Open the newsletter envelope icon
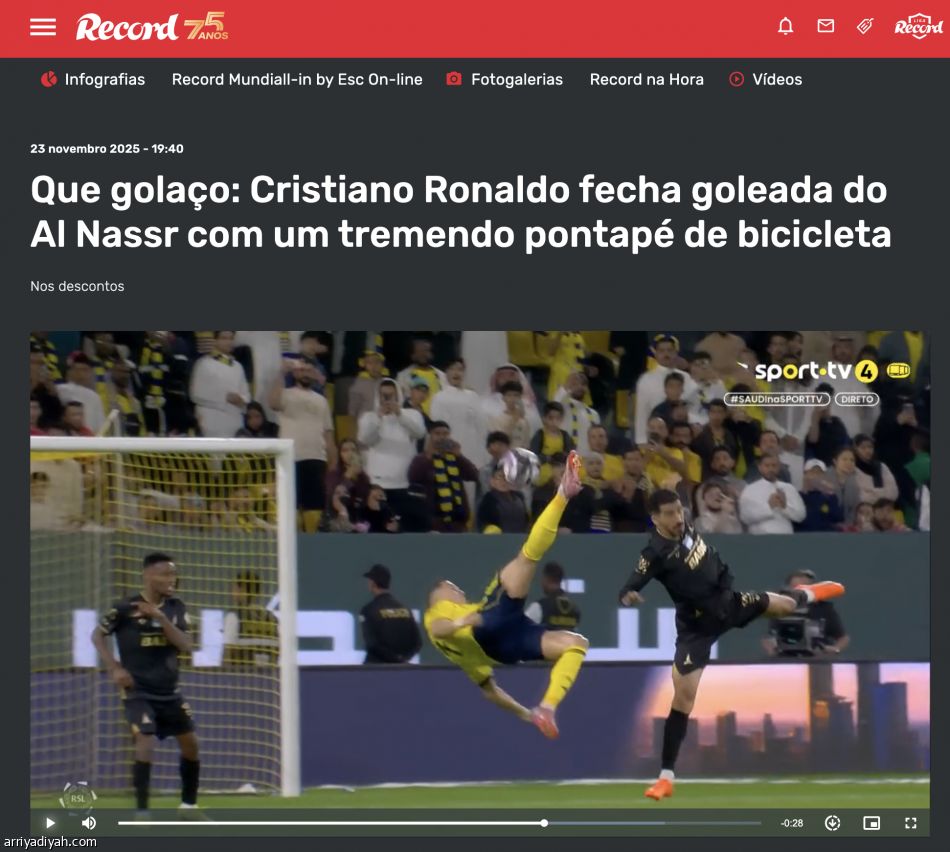Viewport: 950px width, 852px height. tap(825, 26)
